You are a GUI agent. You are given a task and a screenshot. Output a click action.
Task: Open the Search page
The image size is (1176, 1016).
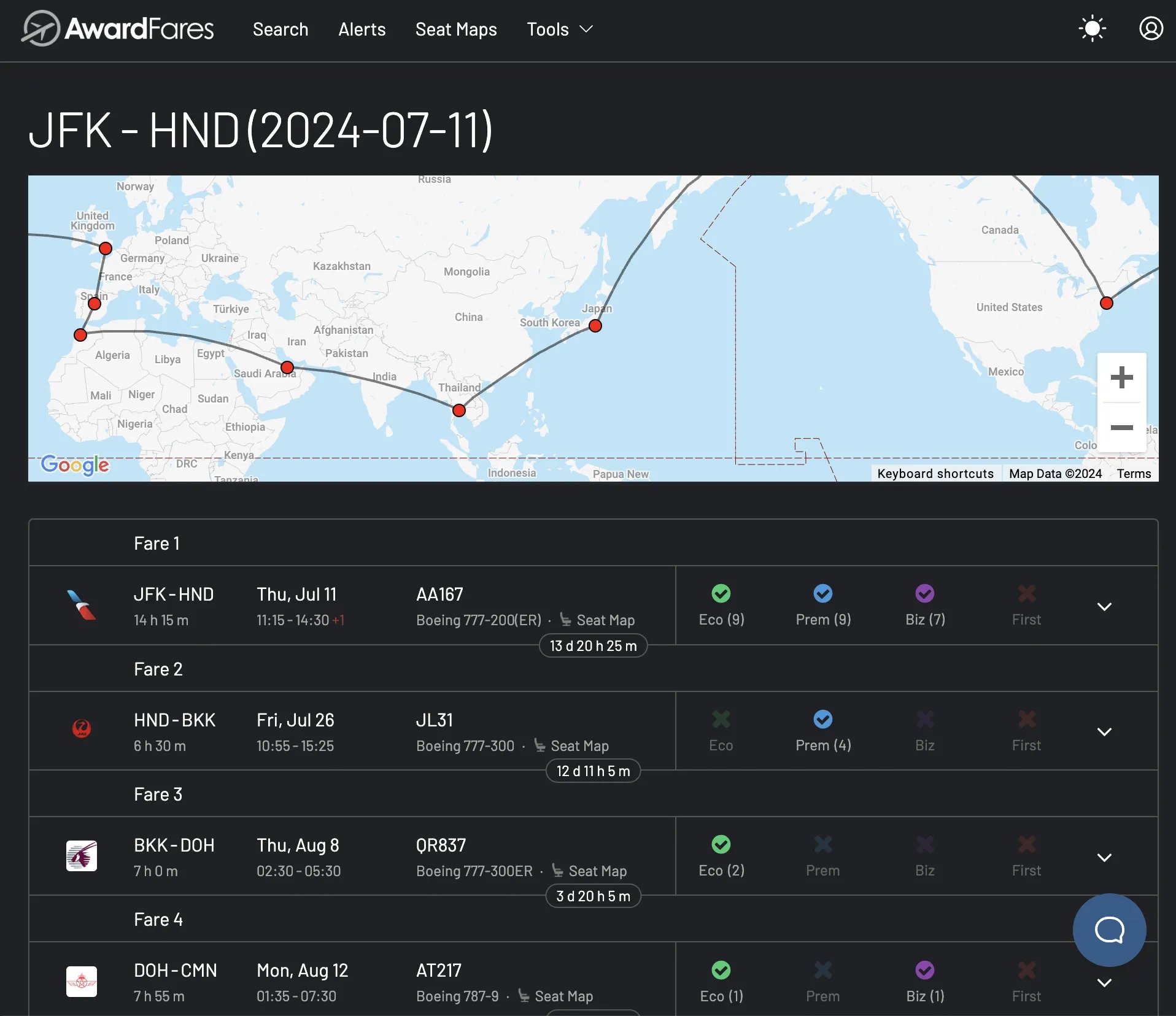click(x=280, y=29)
